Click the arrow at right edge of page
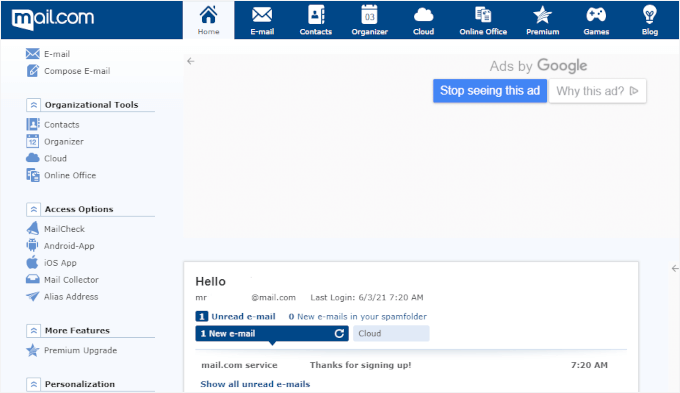 point(675,269)
